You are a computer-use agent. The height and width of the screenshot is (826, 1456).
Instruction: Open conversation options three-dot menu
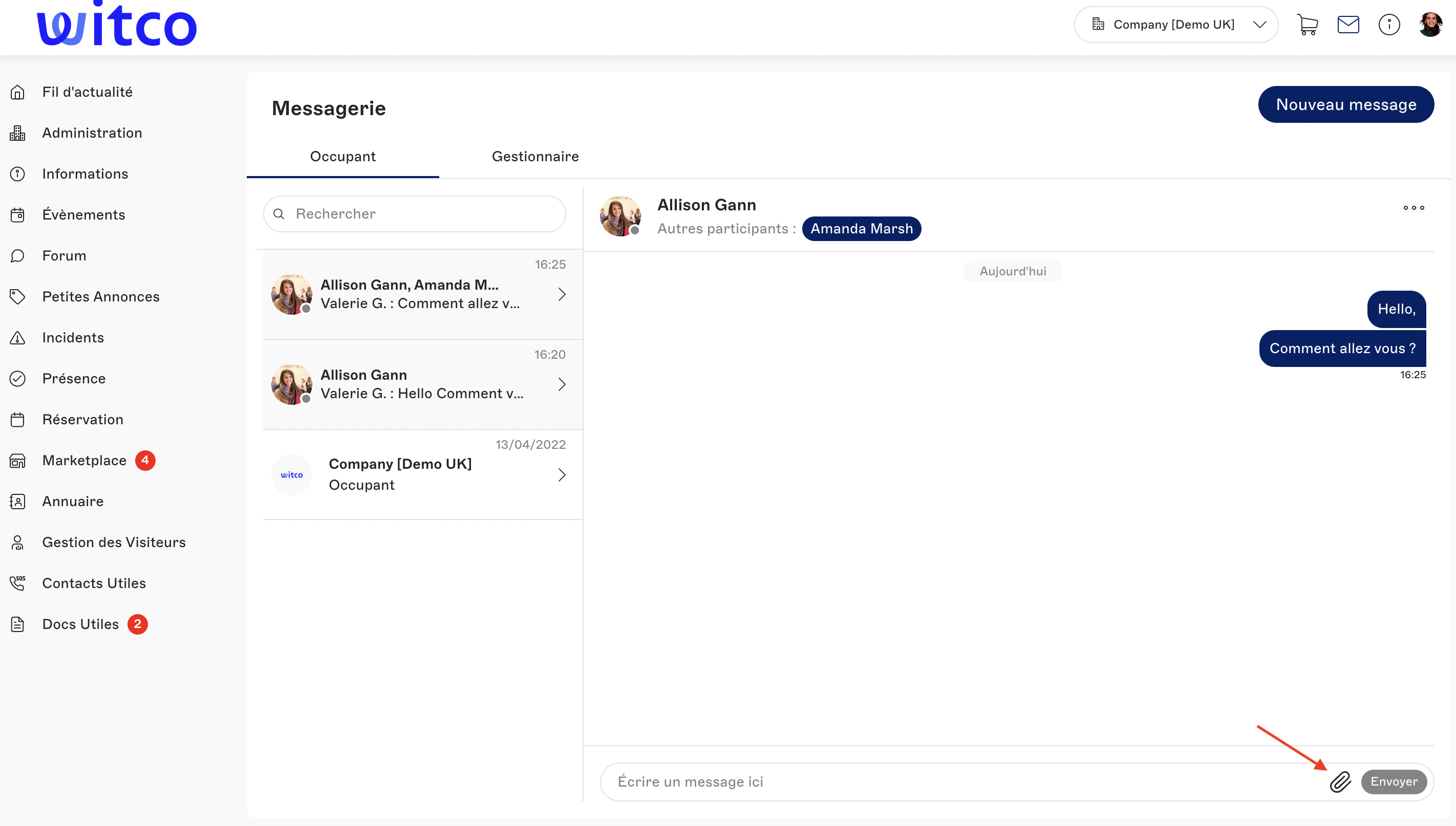(x=1414, y=208)
